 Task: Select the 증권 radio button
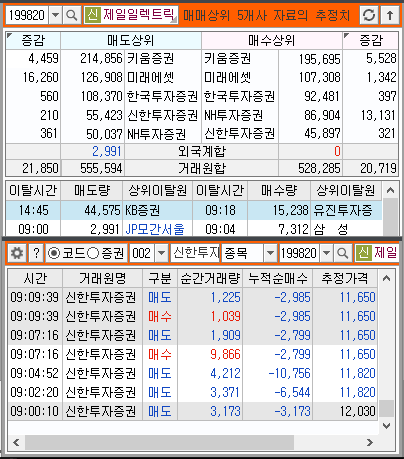click(93, 253)
